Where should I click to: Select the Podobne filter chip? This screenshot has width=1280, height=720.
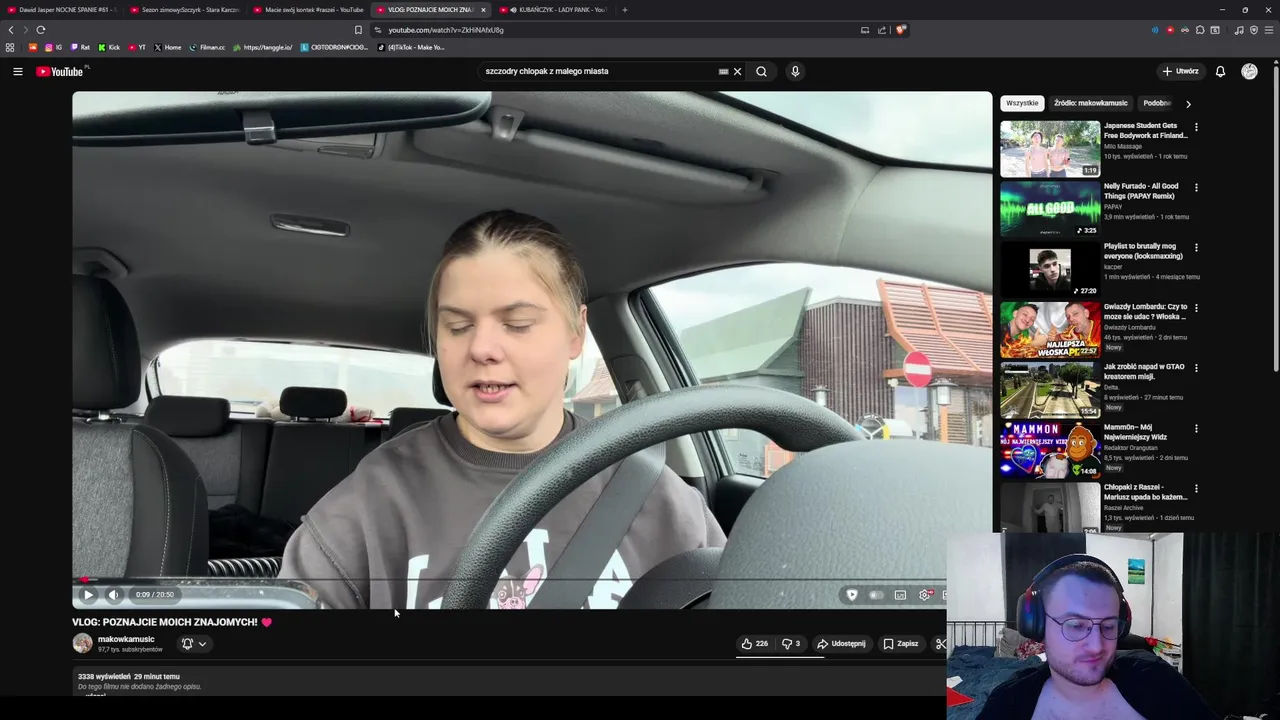[1157, 103]
